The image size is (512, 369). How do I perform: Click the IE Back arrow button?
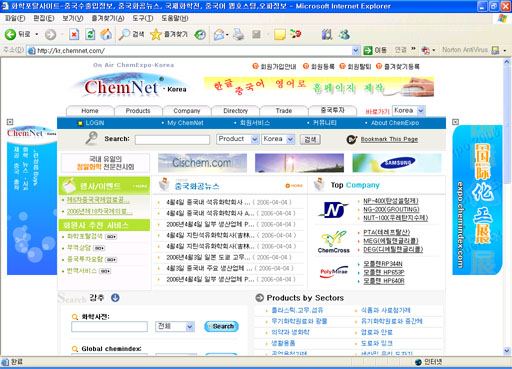(10, 34)
